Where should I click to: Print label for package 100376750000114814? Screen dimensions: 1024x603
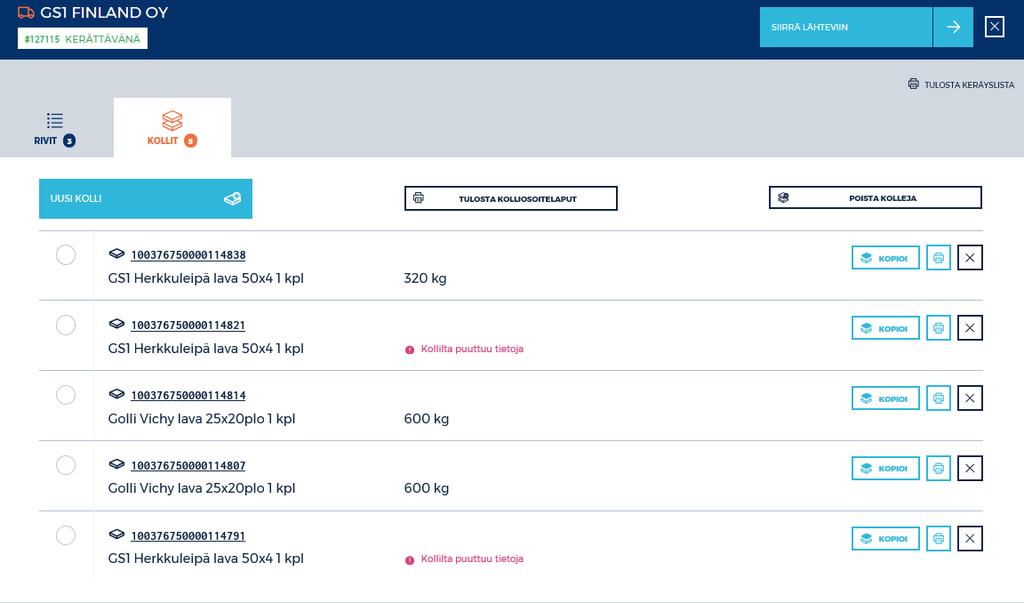click(x=938, y=398)
